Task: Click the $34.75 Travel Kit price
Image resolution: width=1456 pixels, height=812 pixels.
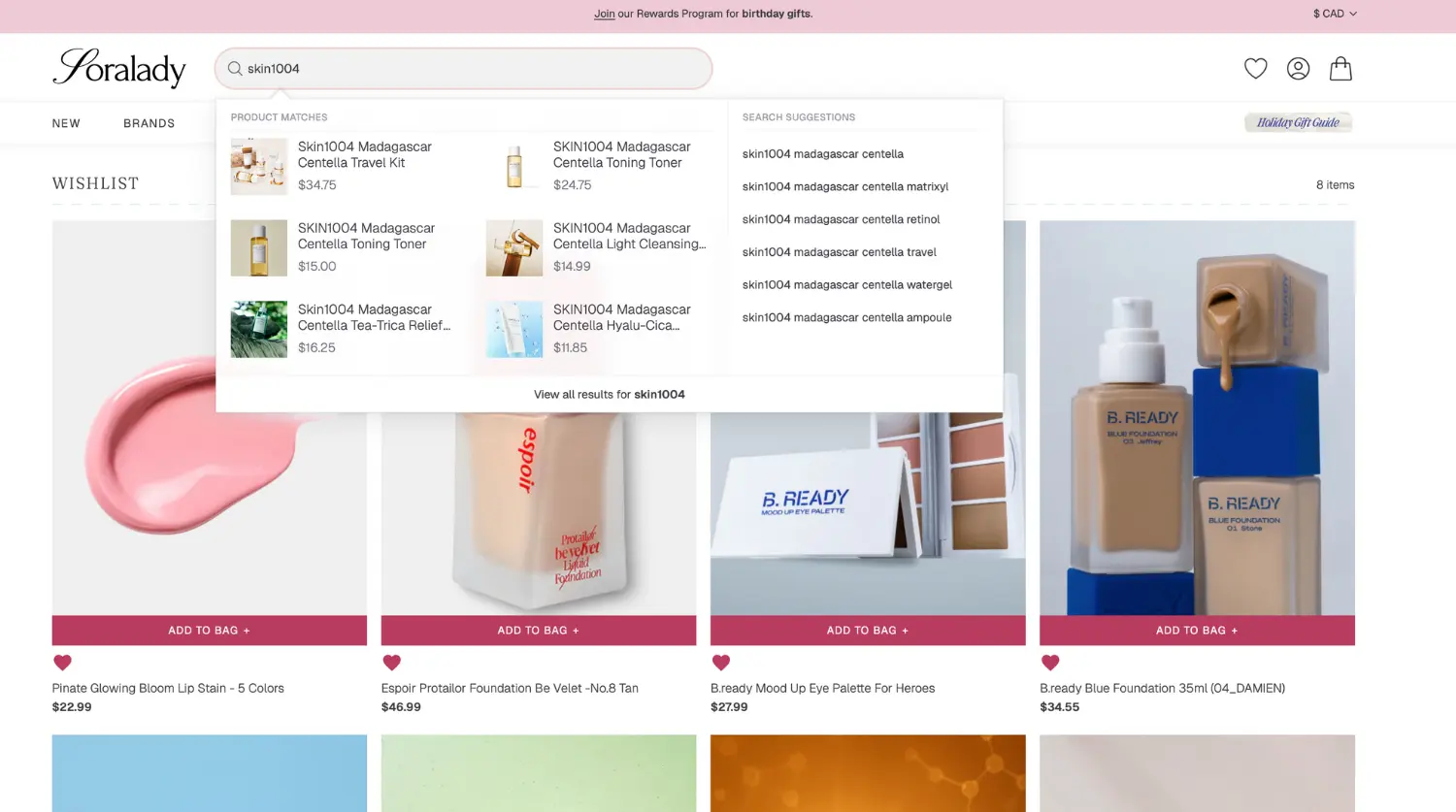Action: (317, 184)
